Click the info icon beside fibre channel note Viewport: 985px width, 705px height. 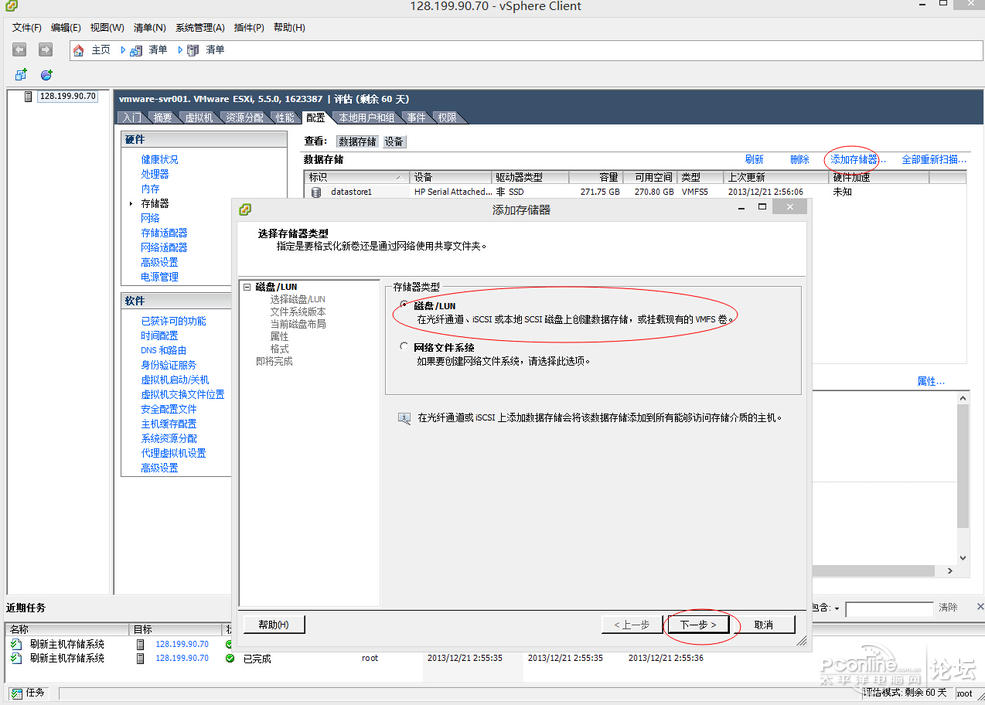pyautogui.click(x=404, y=418)
